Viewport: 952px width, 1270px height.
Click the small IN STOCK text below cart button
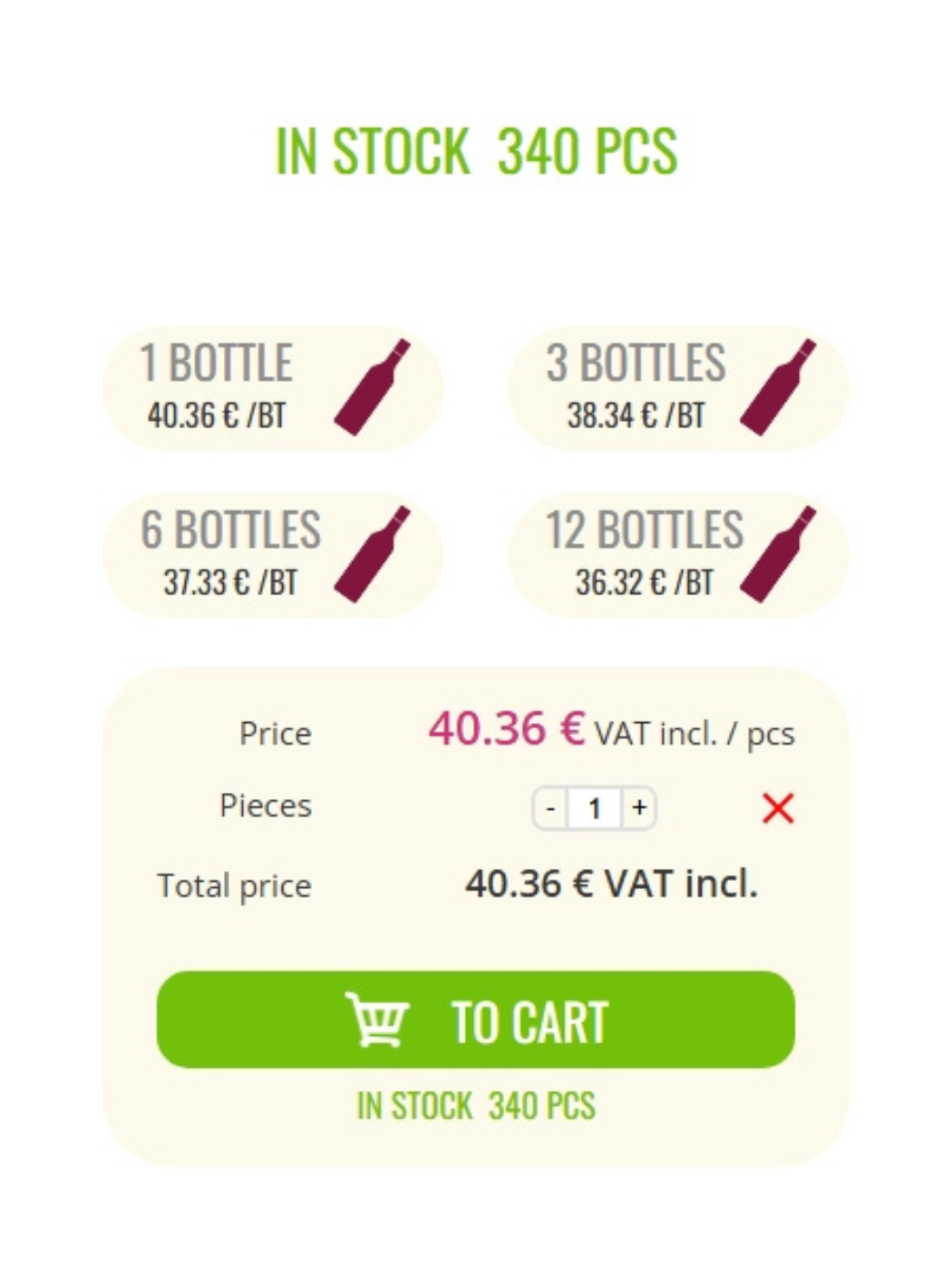pos(476,1106)
